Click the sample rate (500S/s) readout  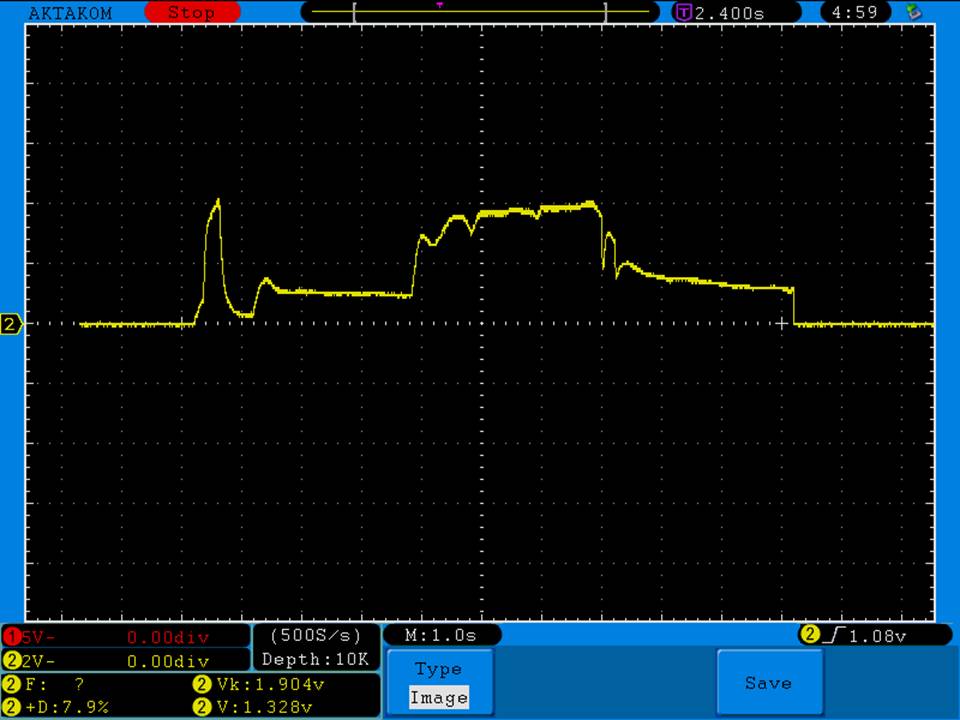[316, 636]
